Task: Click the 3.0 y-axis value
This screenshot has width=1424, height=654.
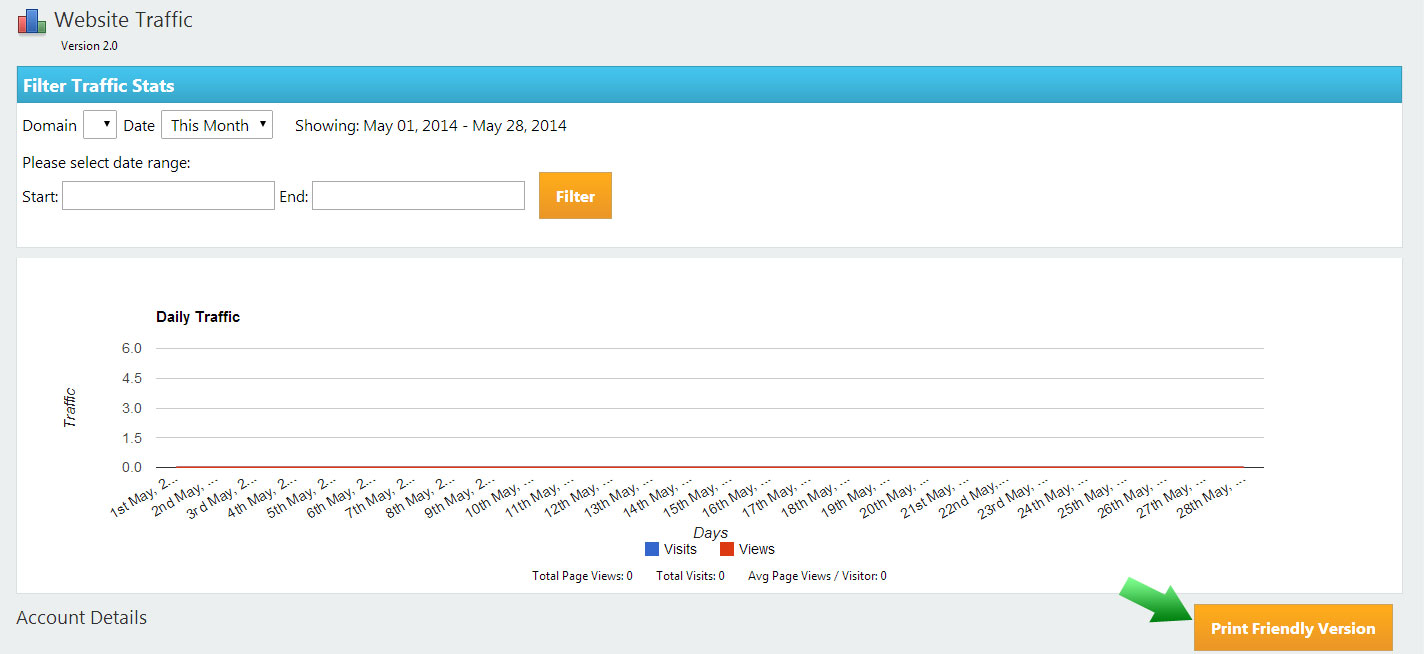Action: (132, 408)
